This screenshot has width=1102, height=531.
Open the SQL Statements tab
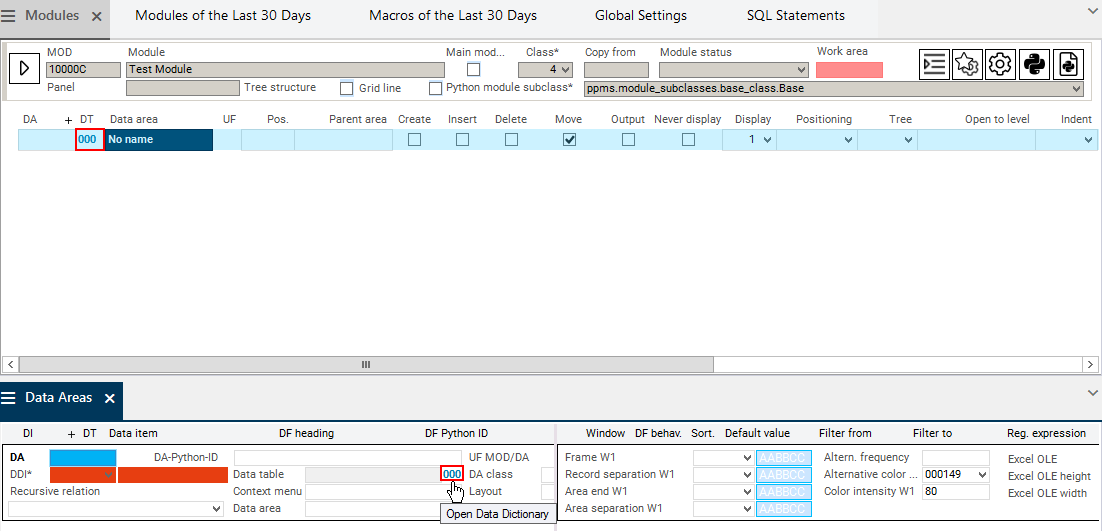point(795,16)
